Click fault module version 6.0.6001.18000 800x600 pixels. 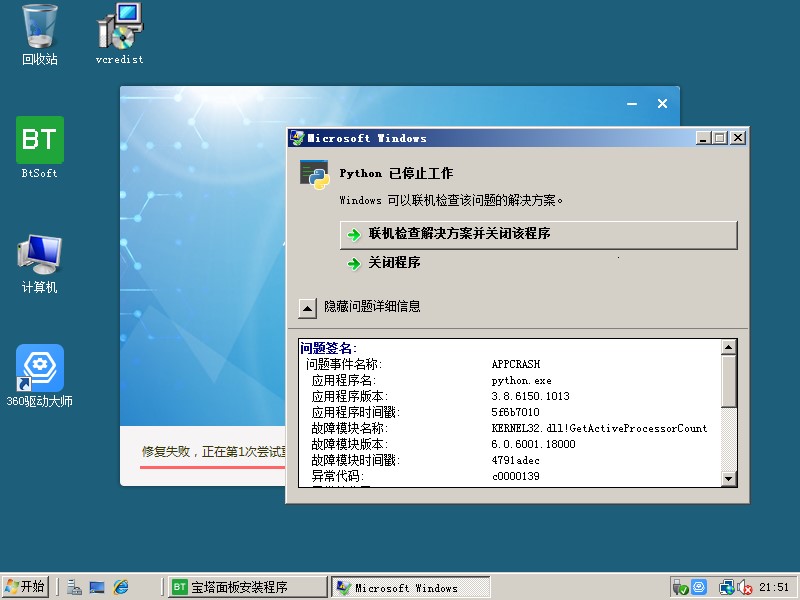[x=533, y=444]
